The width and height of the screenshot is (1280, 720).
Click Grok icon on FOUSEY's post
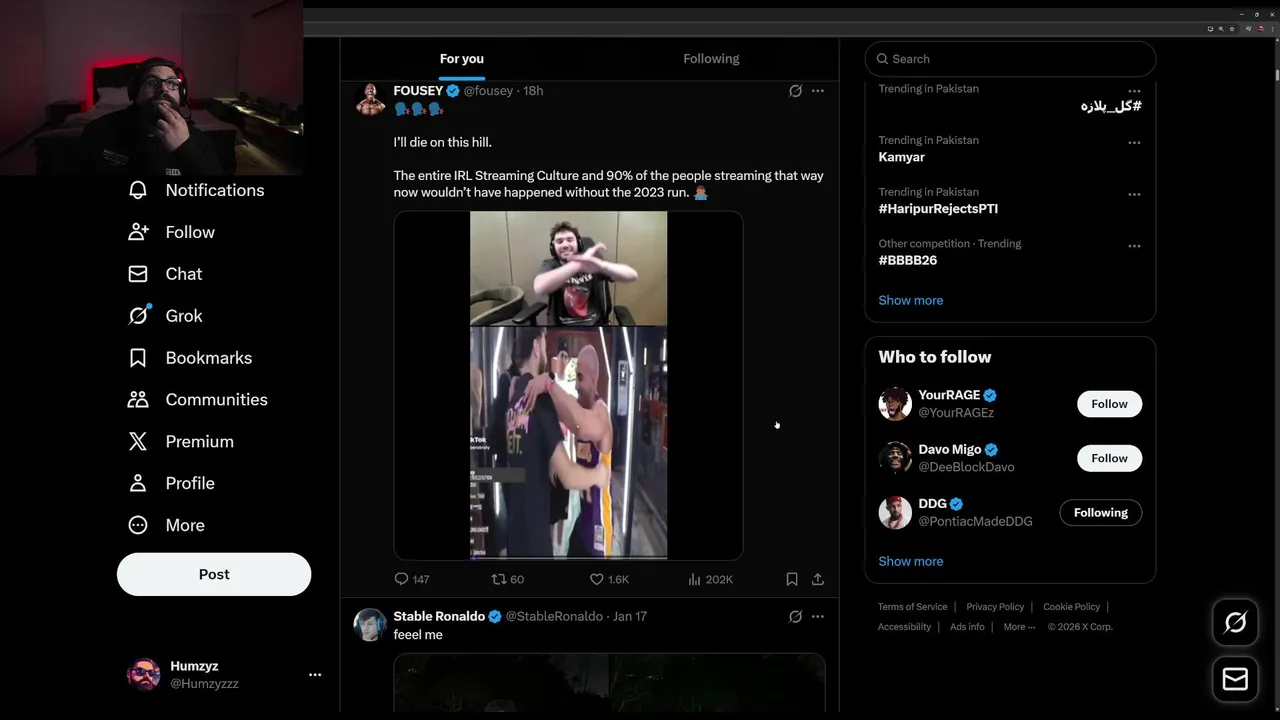coord(795,91)
